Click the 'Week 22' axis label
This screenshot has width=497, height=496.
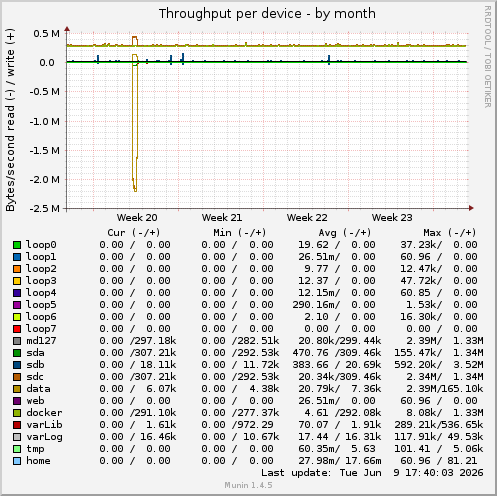[307, 218]
